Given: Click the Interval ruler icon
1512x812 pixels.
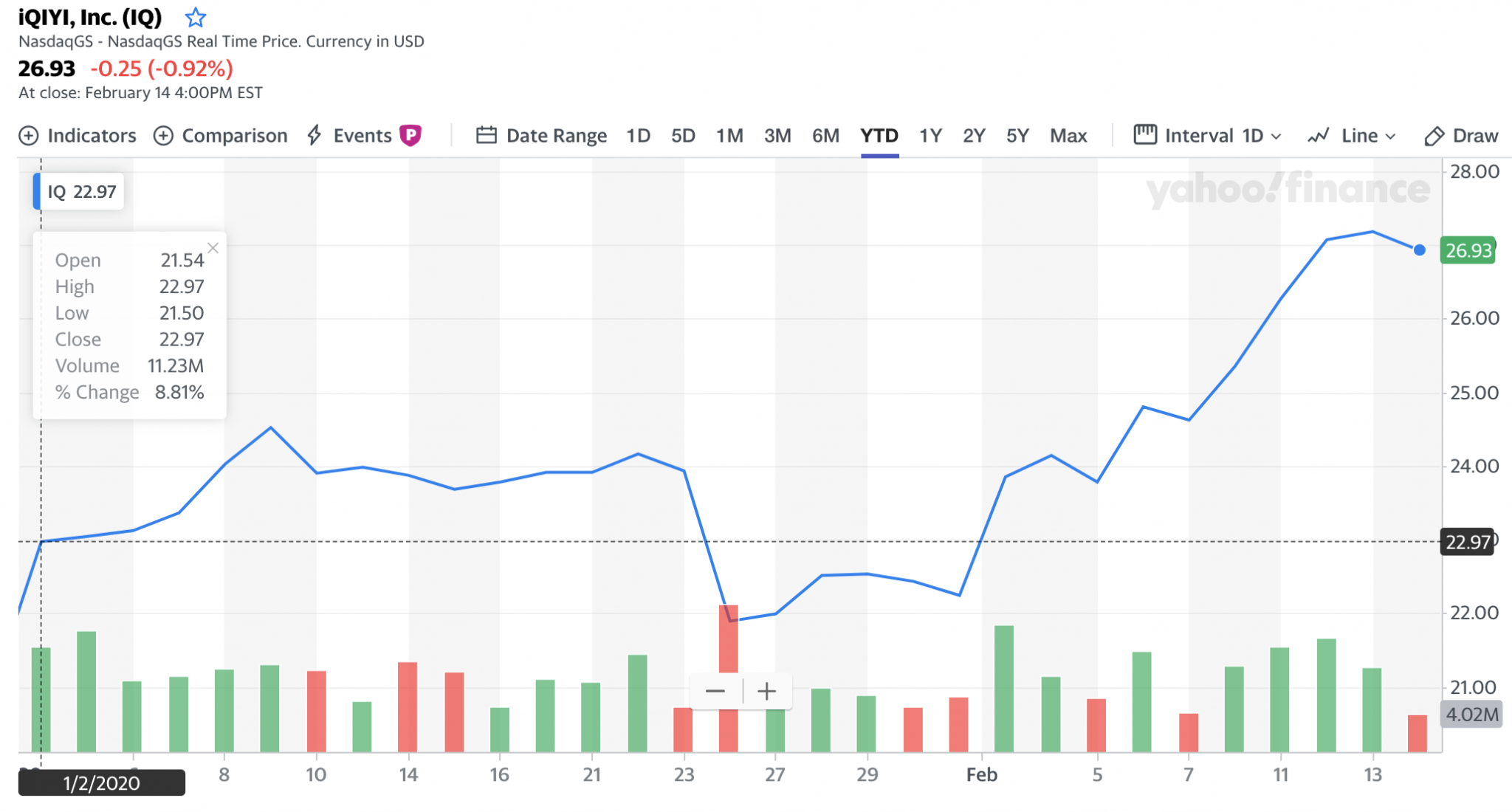Looking at the screenshot, I should point(1145,134).
